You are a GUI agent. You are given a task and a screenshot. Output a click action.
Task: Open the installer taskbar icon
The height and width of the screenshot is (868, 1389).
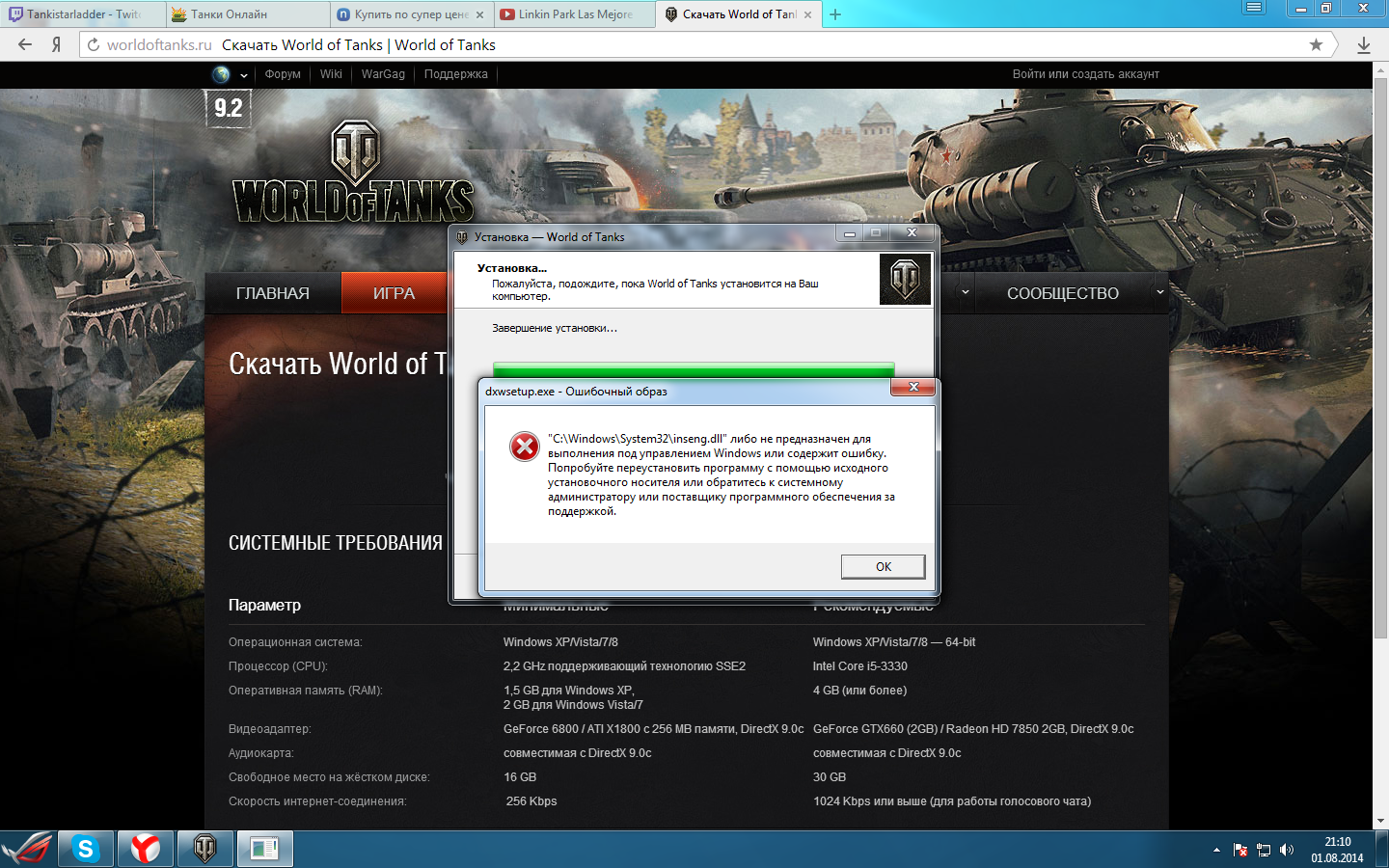[264, 849]
